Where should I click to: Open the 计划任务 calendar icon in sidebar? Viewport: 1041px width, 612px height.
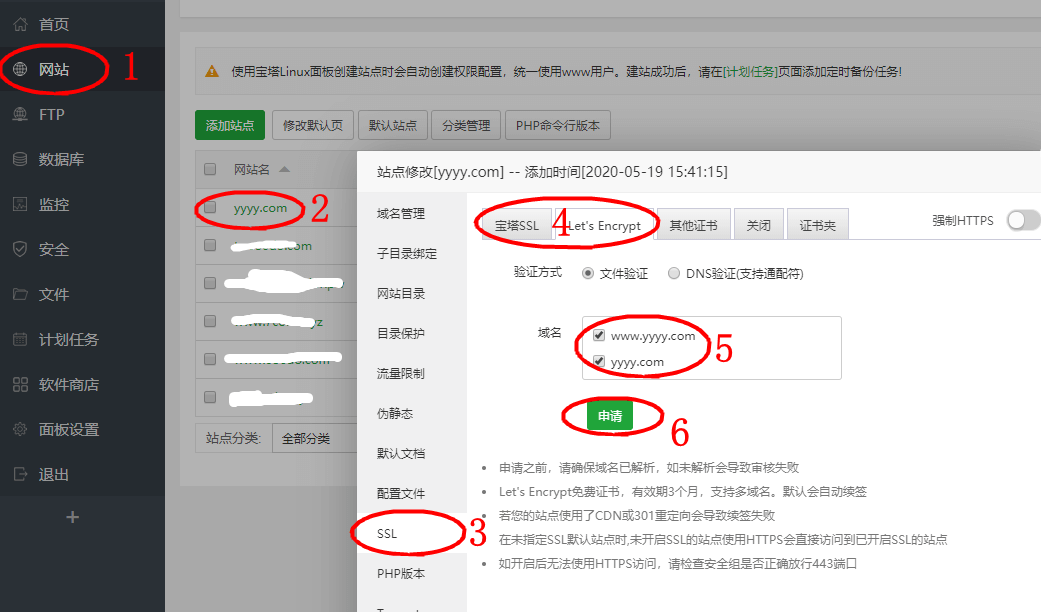(21, 339)
